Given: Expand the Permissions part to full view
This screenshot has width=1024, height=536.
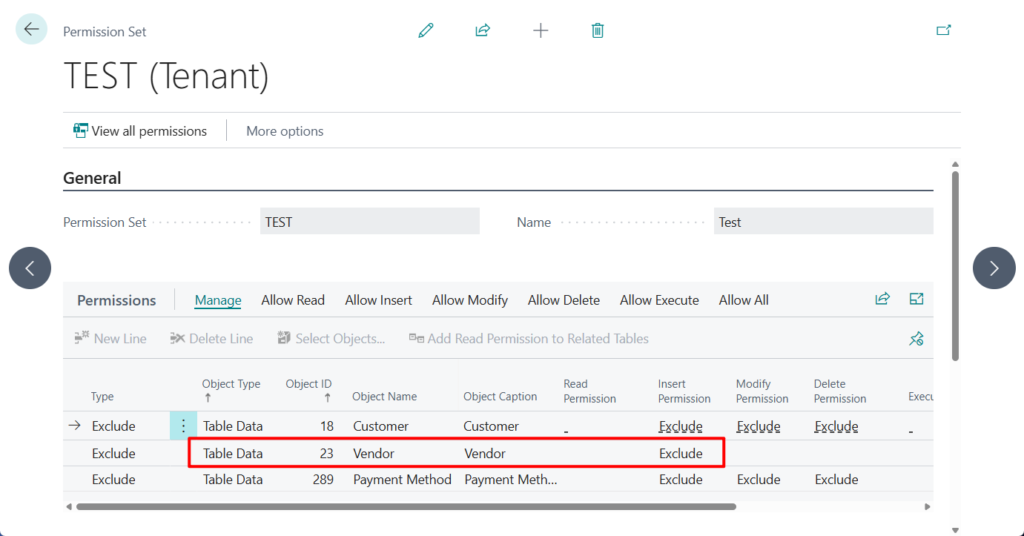Looking at the screenshot, I should click(x=916, y=299).
